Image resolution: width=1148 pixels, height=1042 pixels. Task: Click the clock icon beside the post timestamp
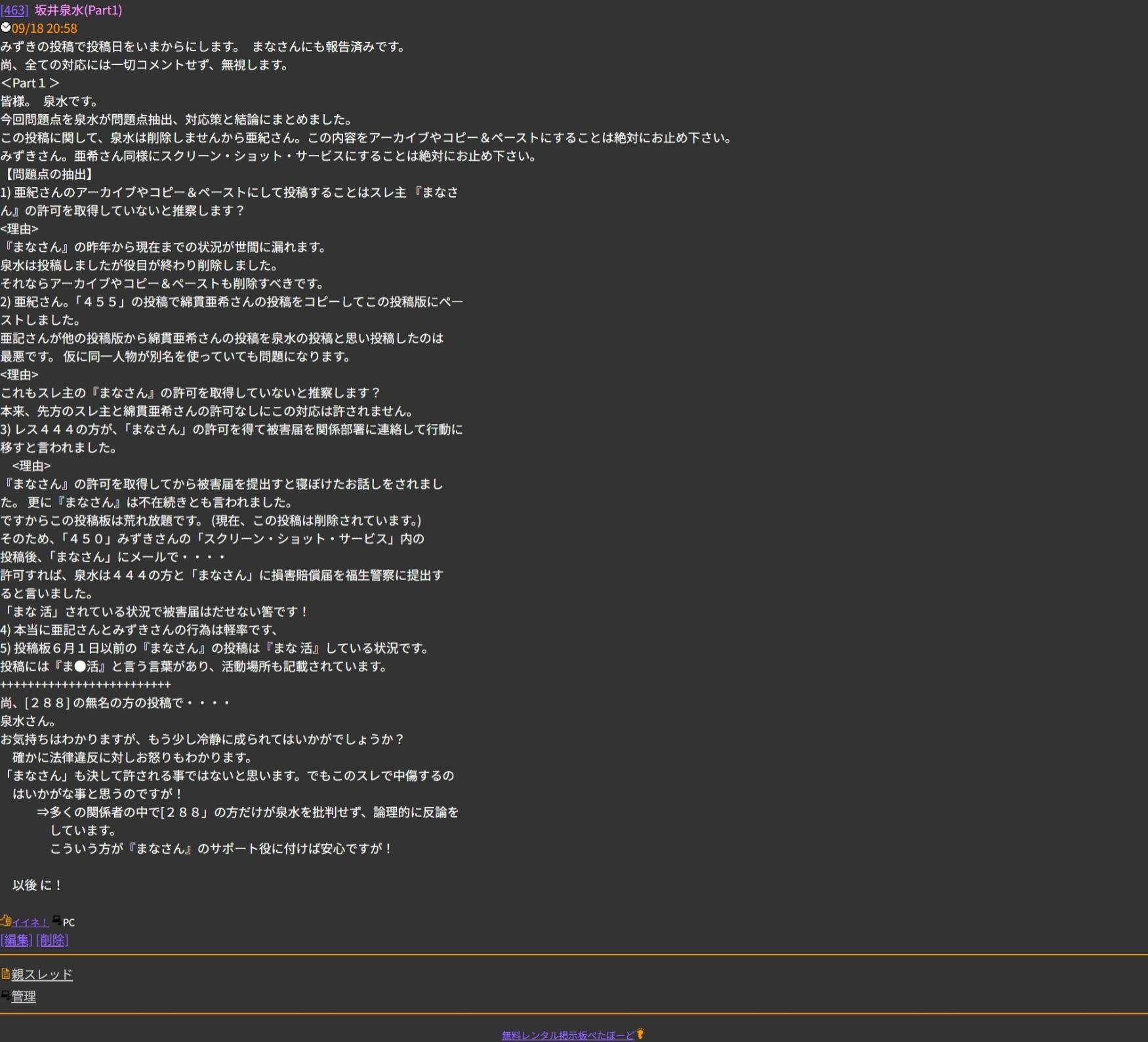pos(5,28)
